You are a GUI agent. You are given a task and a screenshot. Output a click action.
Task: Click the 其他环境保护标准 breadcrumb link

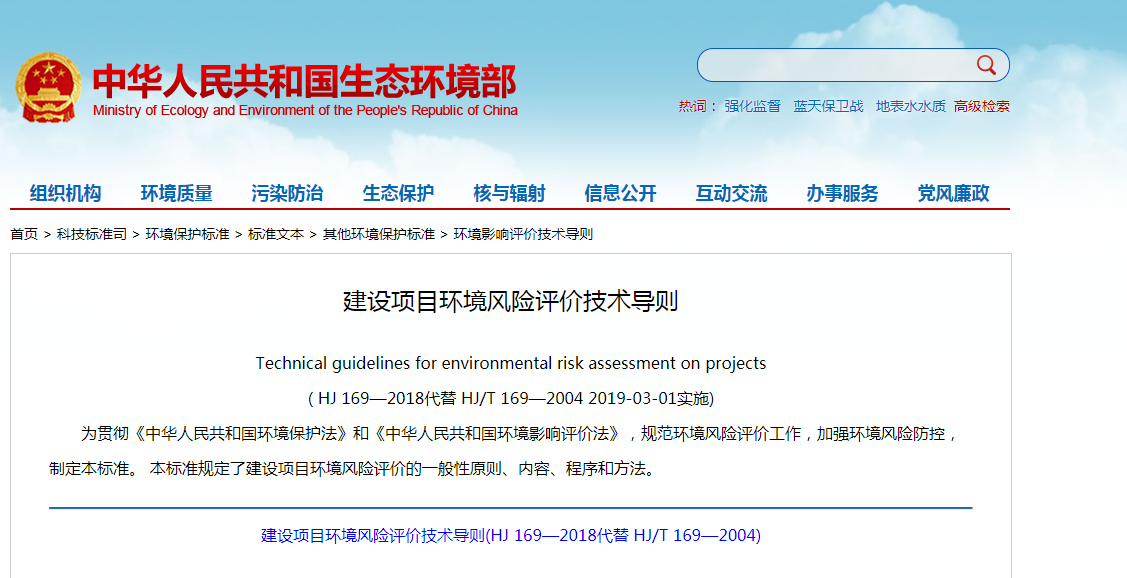[x=378, y=234]
